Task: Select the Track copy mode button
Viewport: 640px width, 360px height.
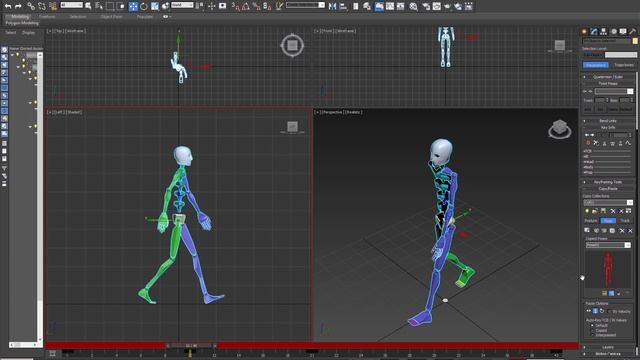Action: point(624,221)
